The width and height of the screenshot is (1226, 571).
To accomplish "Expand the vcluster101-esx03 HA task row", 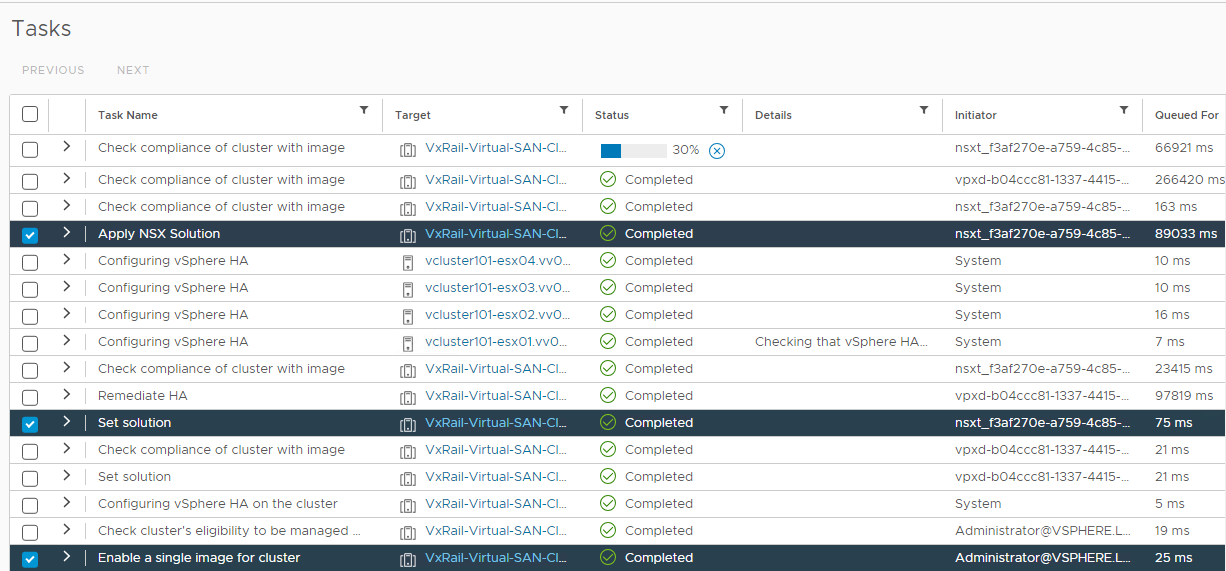I will [x=67, y=286].
